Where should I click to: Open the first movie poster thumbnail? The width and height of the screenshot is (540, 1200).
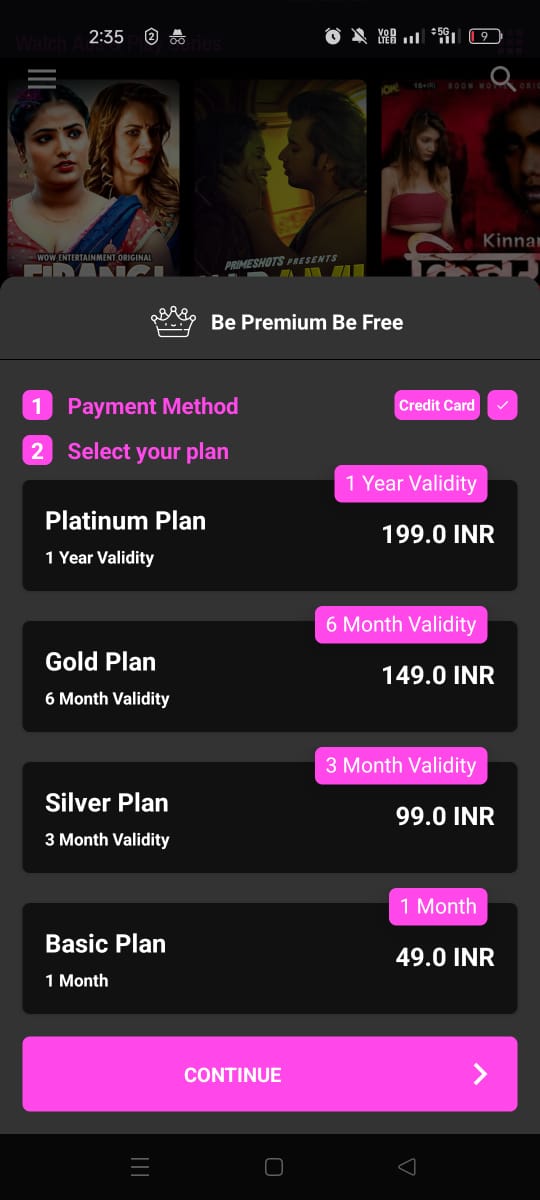pos(94,178)
